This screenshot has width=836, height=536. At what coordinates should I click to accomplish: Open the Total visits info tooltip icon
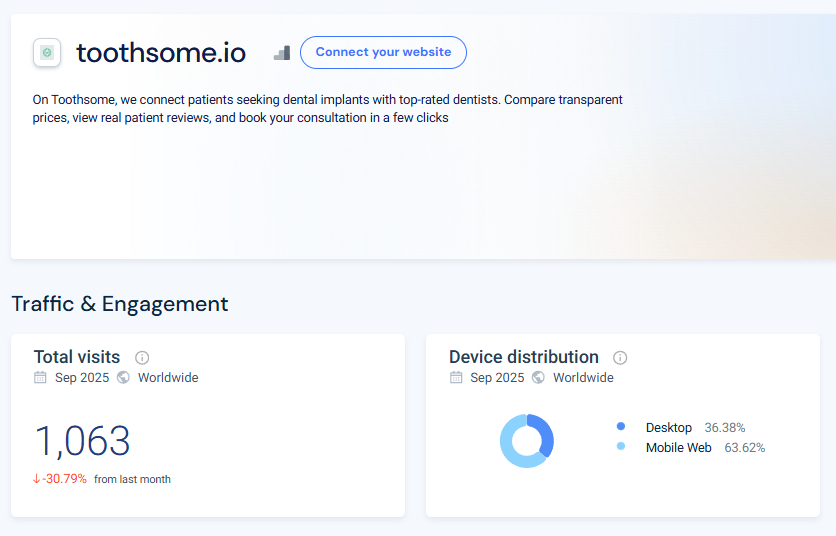(x=142, y=358)
